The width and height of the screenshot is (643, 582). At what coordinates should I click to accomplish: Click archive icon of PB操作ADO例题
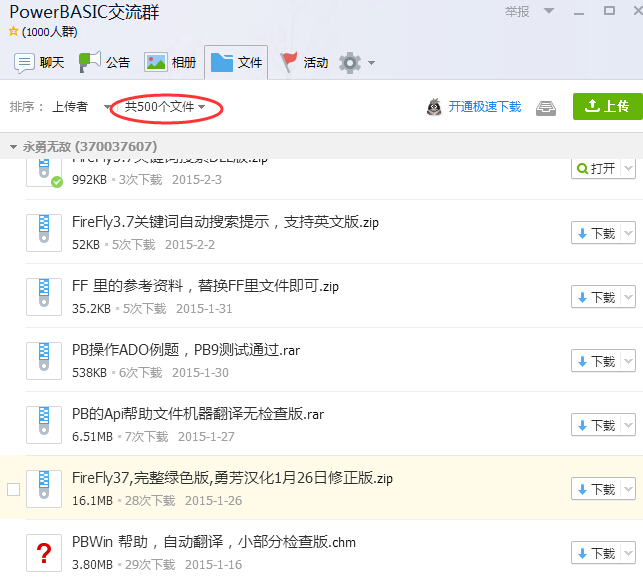44,361
